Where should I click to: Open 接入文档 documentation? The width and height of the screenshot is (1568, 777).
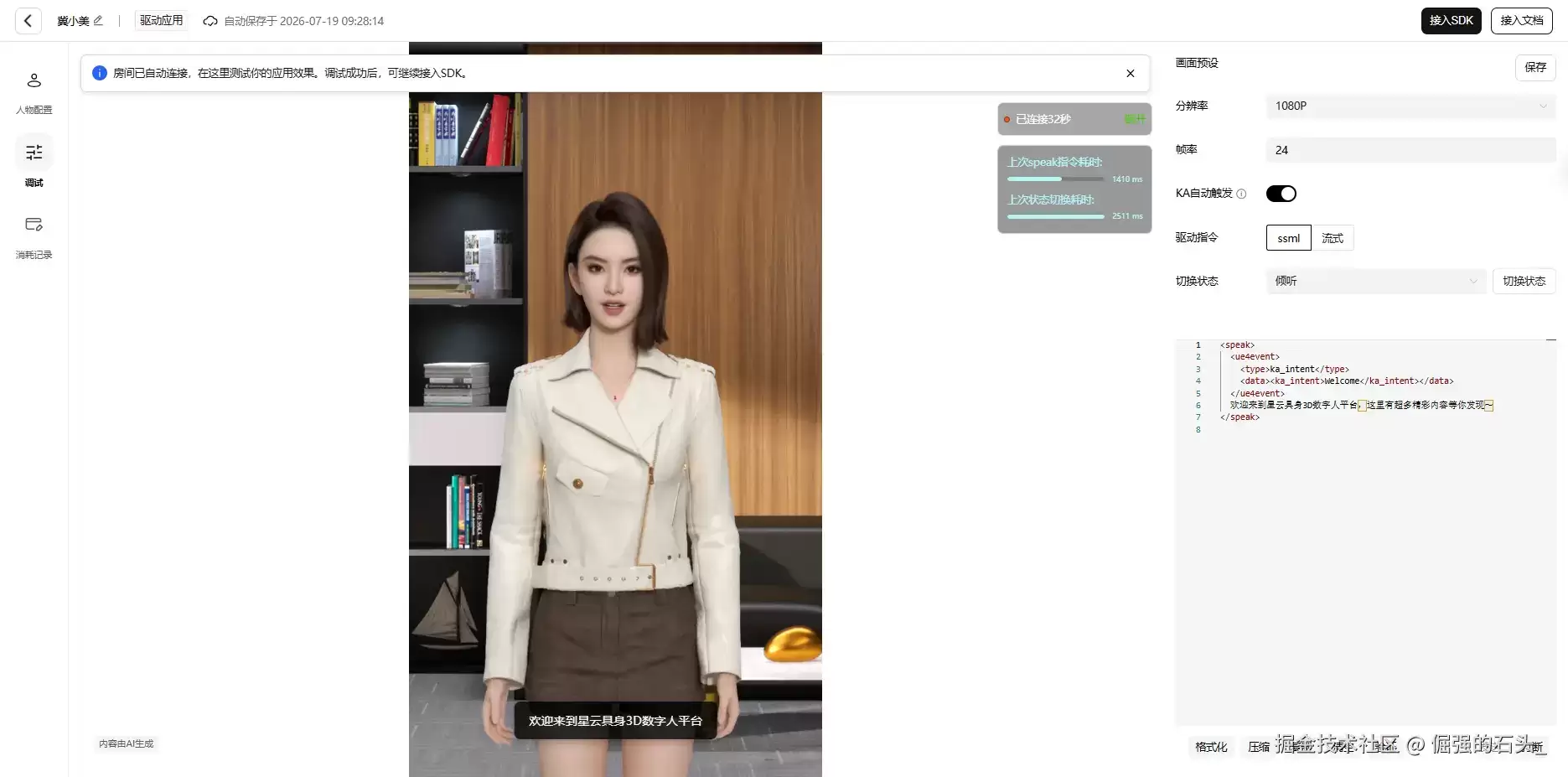[x=1521, y=21]
